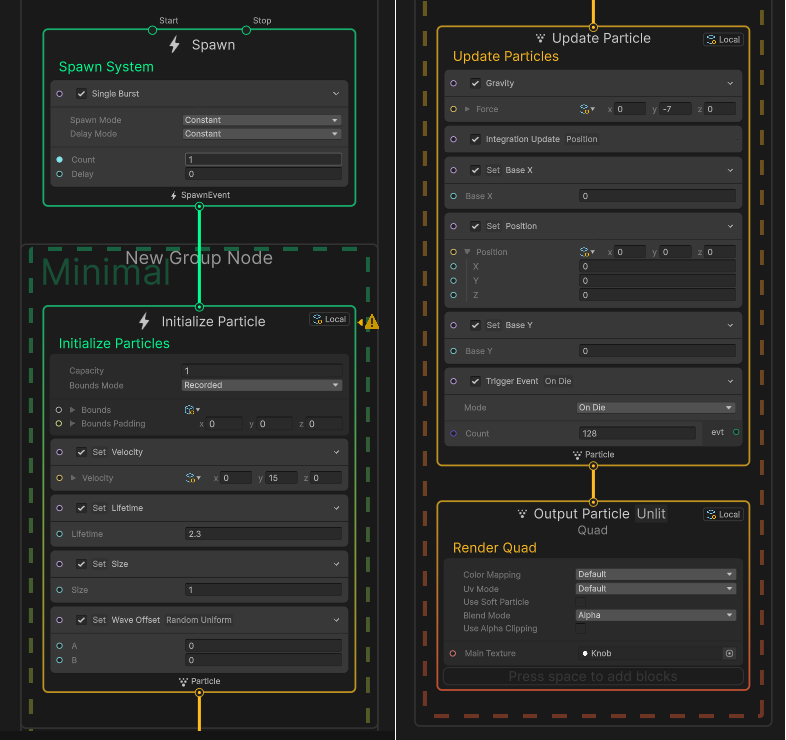This screenshot has height=740, width=786.
Task: Click the Start flow port on Spawn
Action: click(x=152, y=31)
